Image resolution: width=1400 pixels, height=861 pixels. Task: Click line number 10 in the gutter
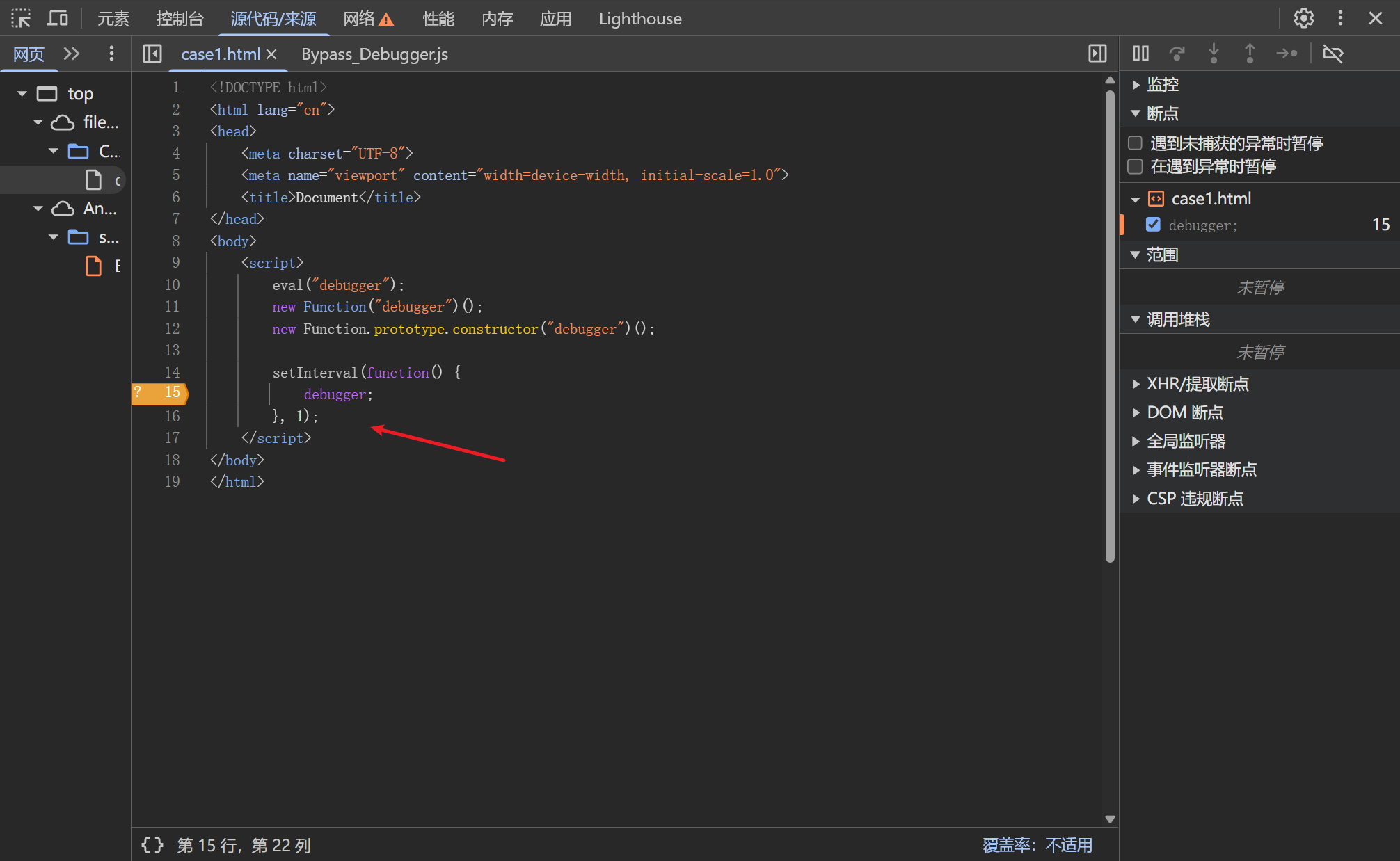[172, 284]
